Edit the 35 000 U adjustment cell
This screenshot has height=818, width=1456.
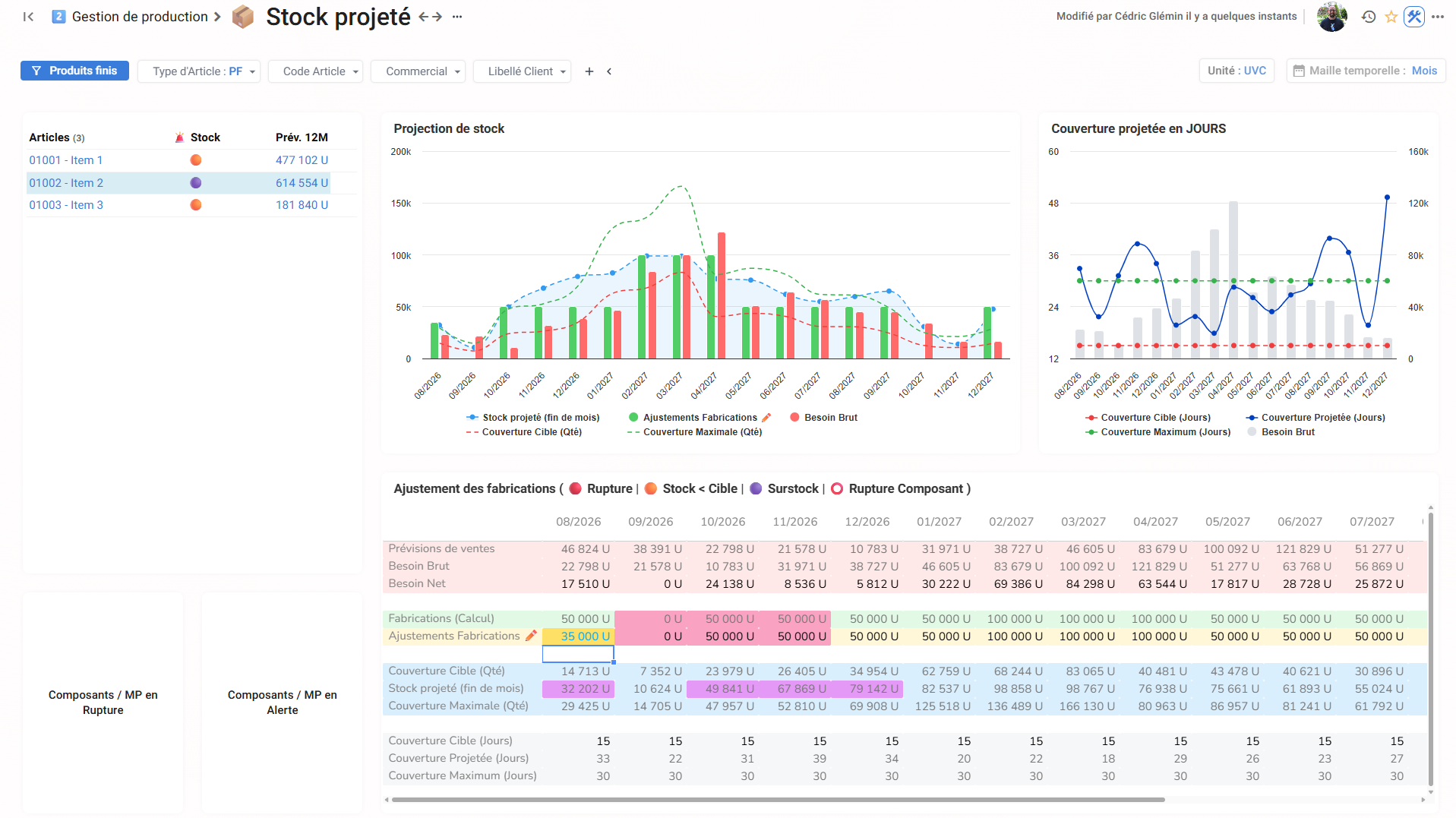(x=578, y=636)
